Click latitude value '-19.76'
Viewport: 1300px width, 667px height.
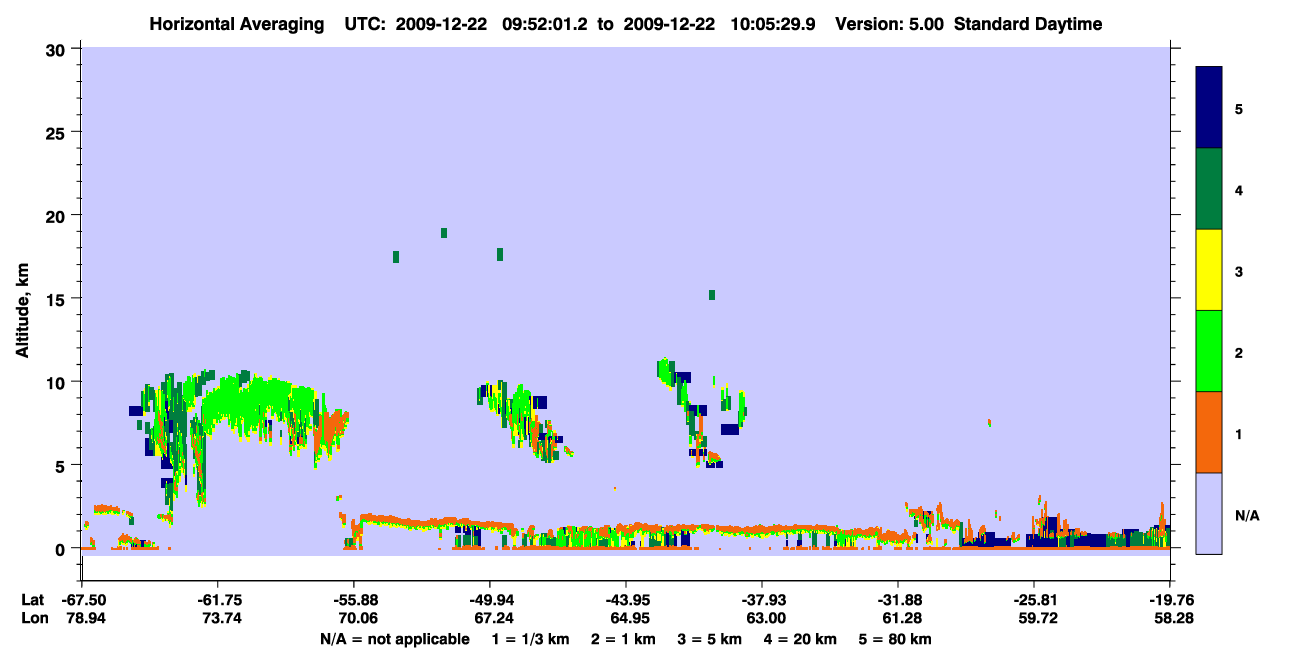pyautogui.click(x=1170, y=600)
